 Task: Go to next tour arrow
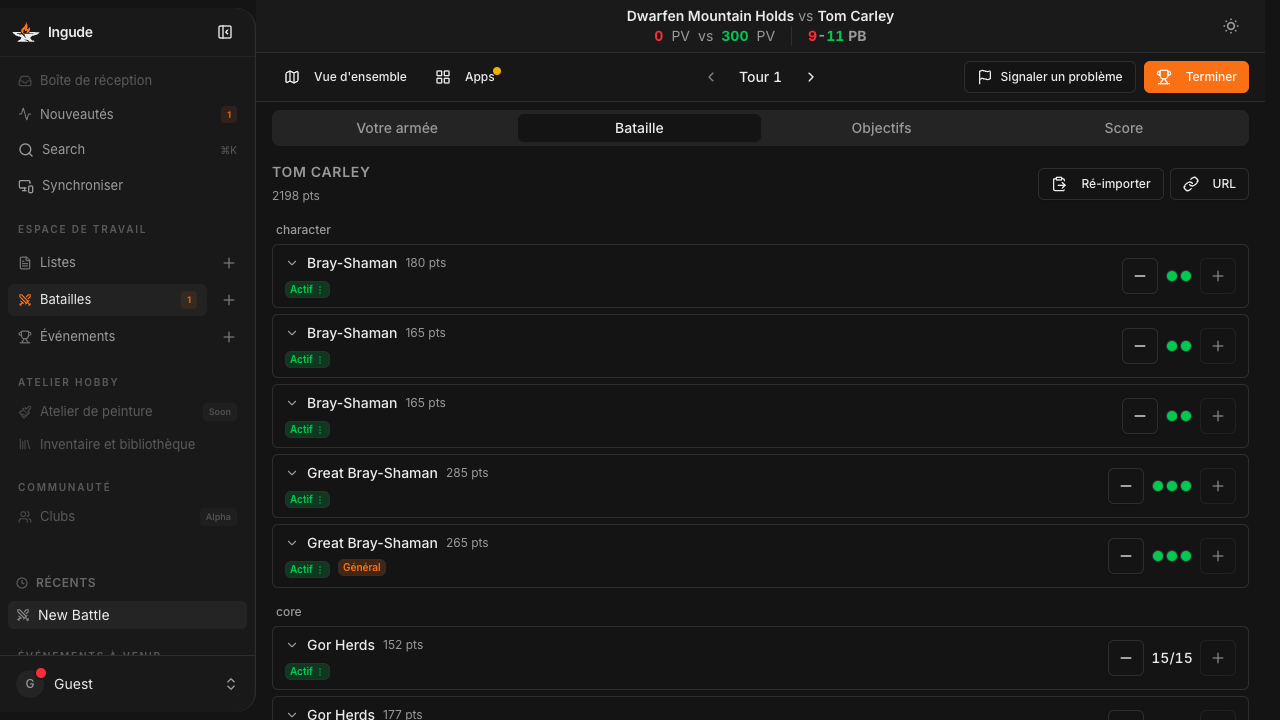(x=811, y=77)
